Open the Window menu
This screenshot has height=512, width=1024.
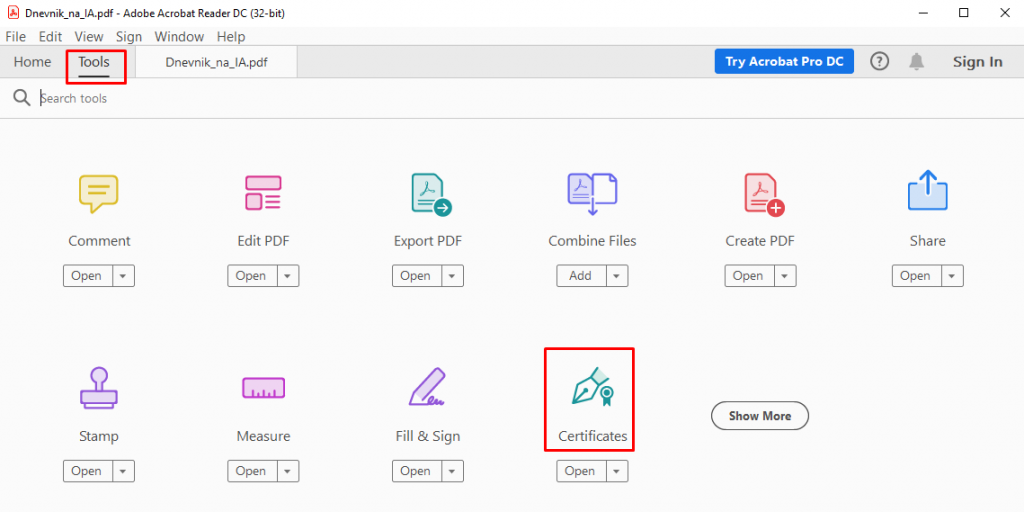pyautogui.click(x=180, y=37)
